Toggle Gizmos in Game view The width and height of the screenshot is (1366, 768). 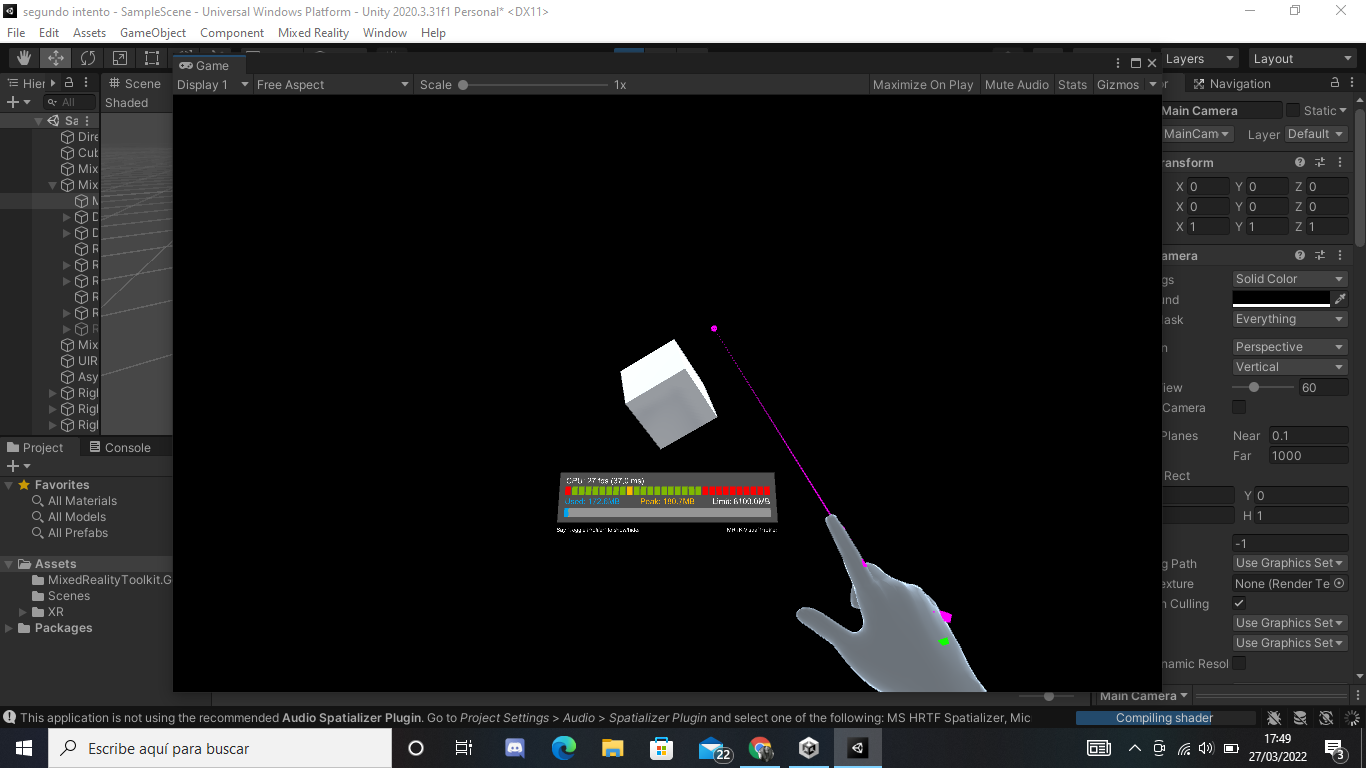[x=1118, y=85]
